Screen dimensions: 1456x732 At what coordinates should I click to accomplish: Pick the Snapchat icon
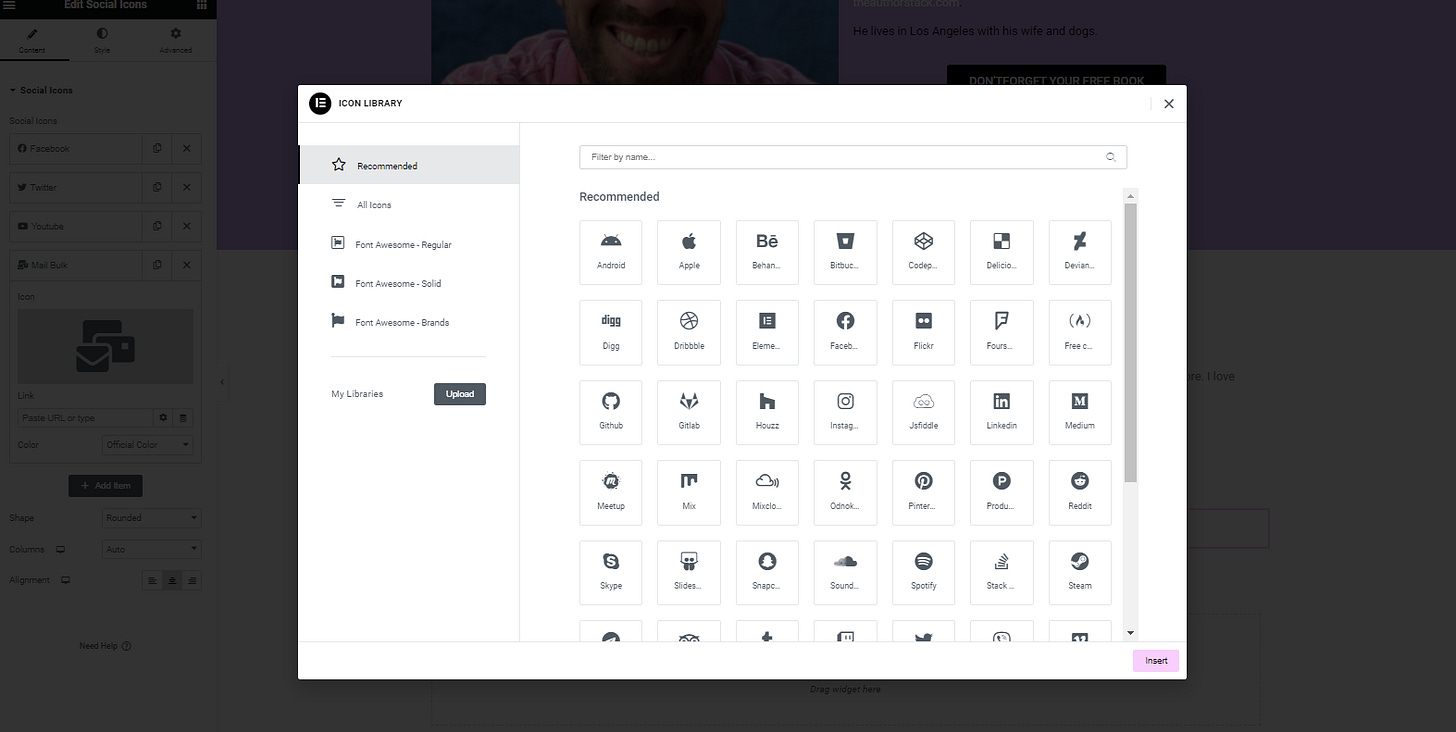[x=767, y=572]
